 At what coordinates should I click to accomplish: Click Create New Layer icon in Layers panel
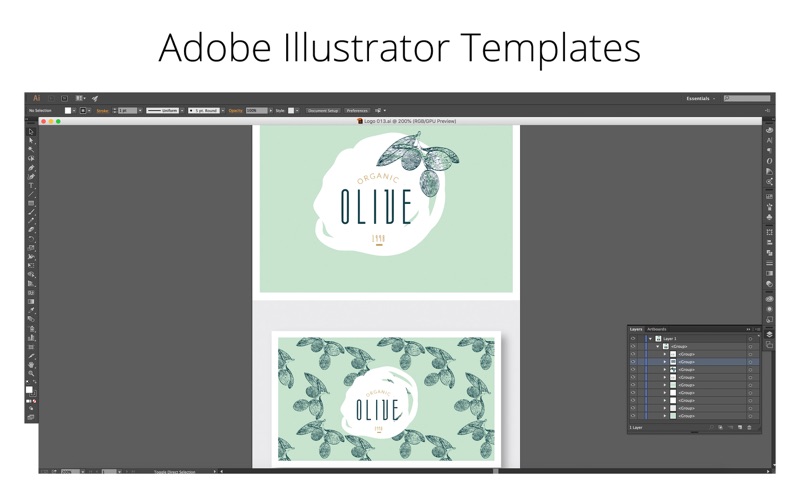(740, 428)
